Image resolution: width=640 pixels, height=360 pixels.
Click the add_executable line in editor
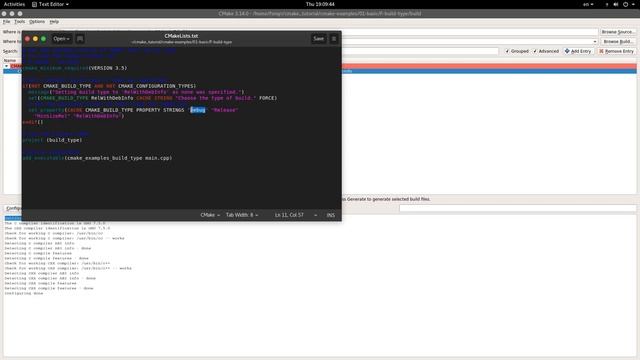coord(97,158)
